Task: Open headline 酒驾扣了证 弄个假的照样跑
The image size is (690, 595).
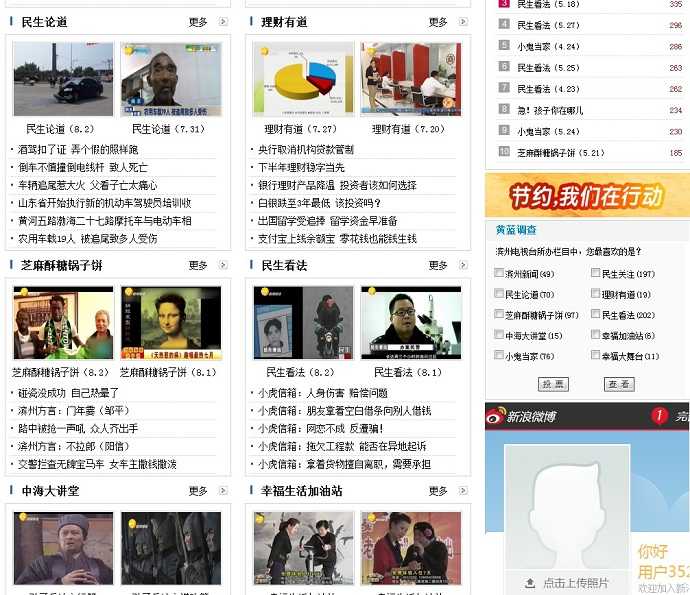Action: [x=78, y=150]
